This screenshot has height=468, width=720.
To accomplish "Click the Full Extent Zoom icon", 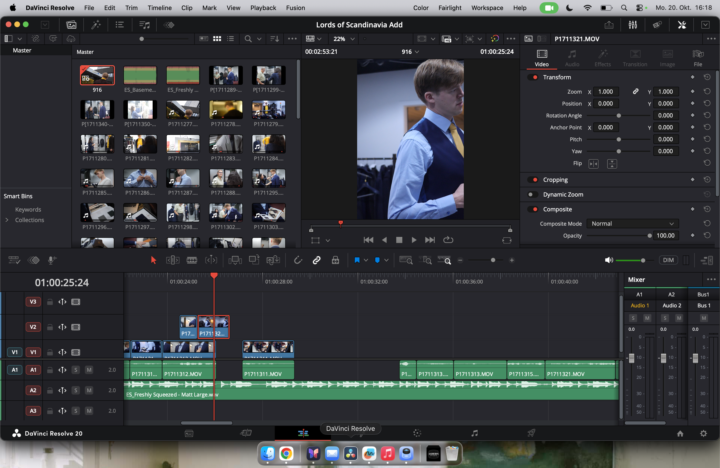I will coord(406,260).
